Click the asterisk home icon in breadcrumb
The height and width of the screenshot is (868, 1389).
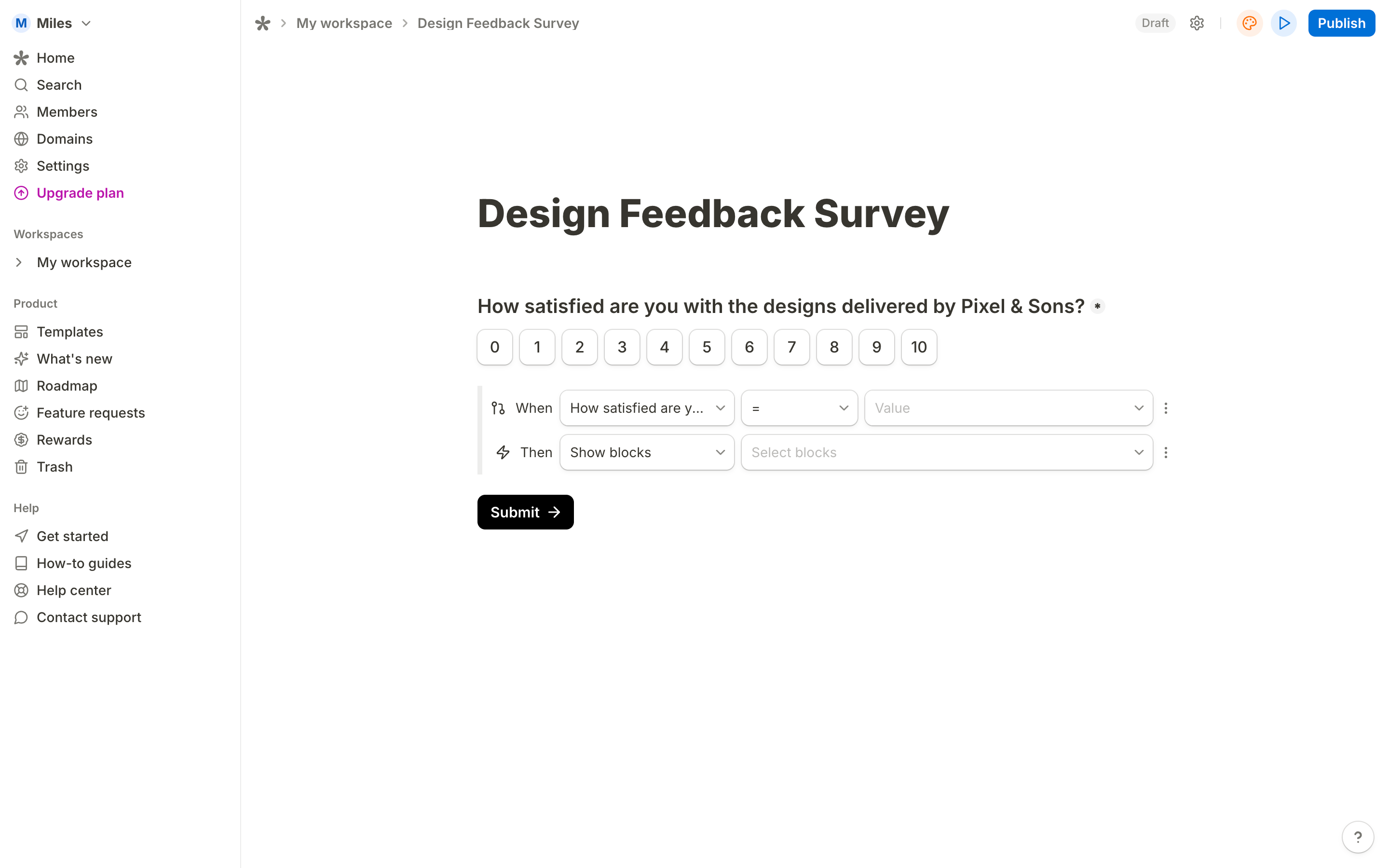pyautogui.click(x=262, y=23)
